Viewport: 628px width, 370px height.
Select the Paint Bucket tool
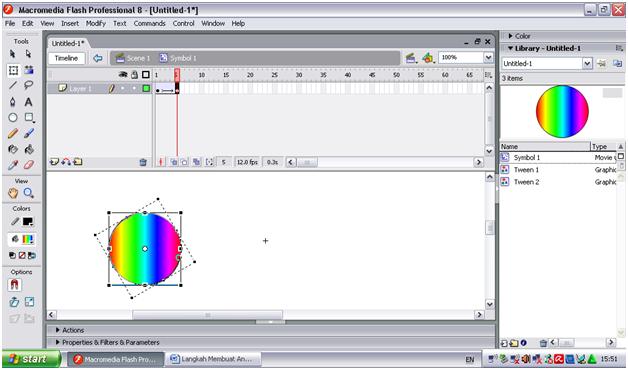[28, 149]
